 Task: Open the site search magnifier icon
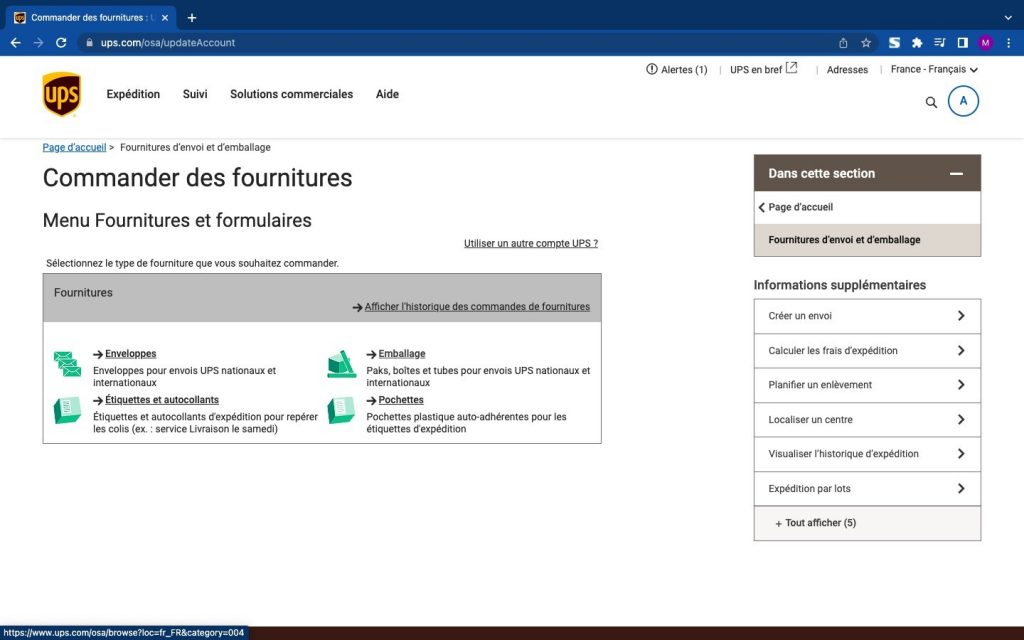click(931, 103)
